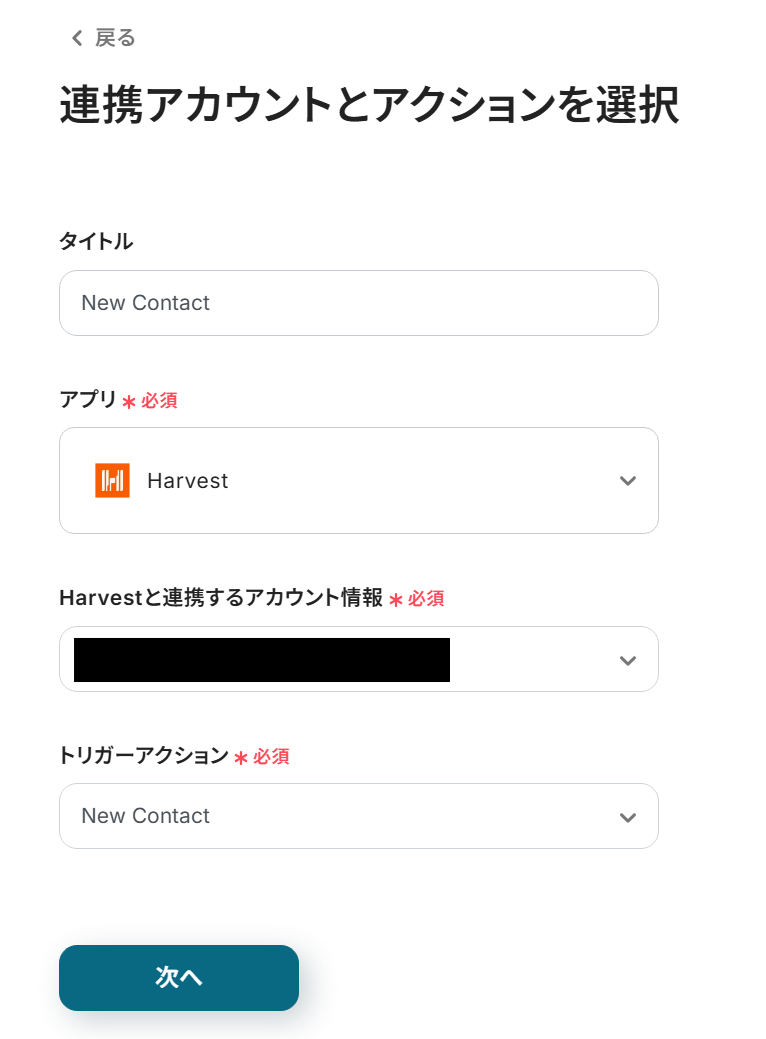Open the アプリ dropdown showing Harvest
The image size is (766, 1039).
point(358,481)
